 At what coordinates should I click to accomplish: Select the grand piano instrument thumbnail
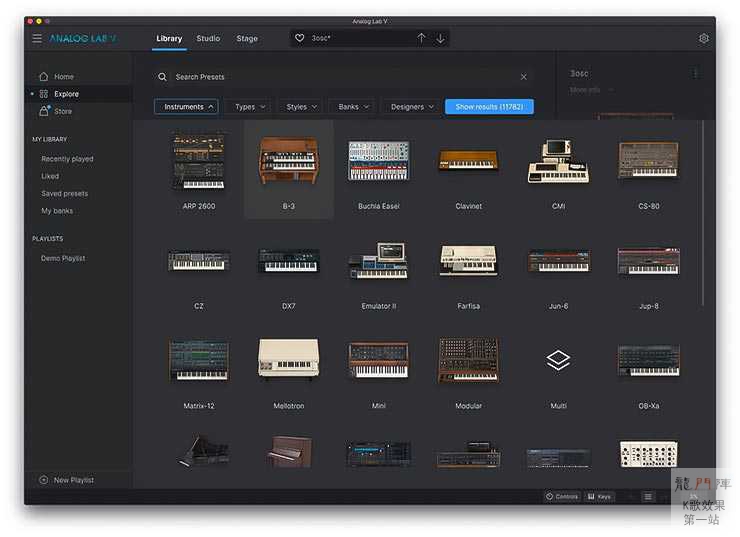pos(203,451)
